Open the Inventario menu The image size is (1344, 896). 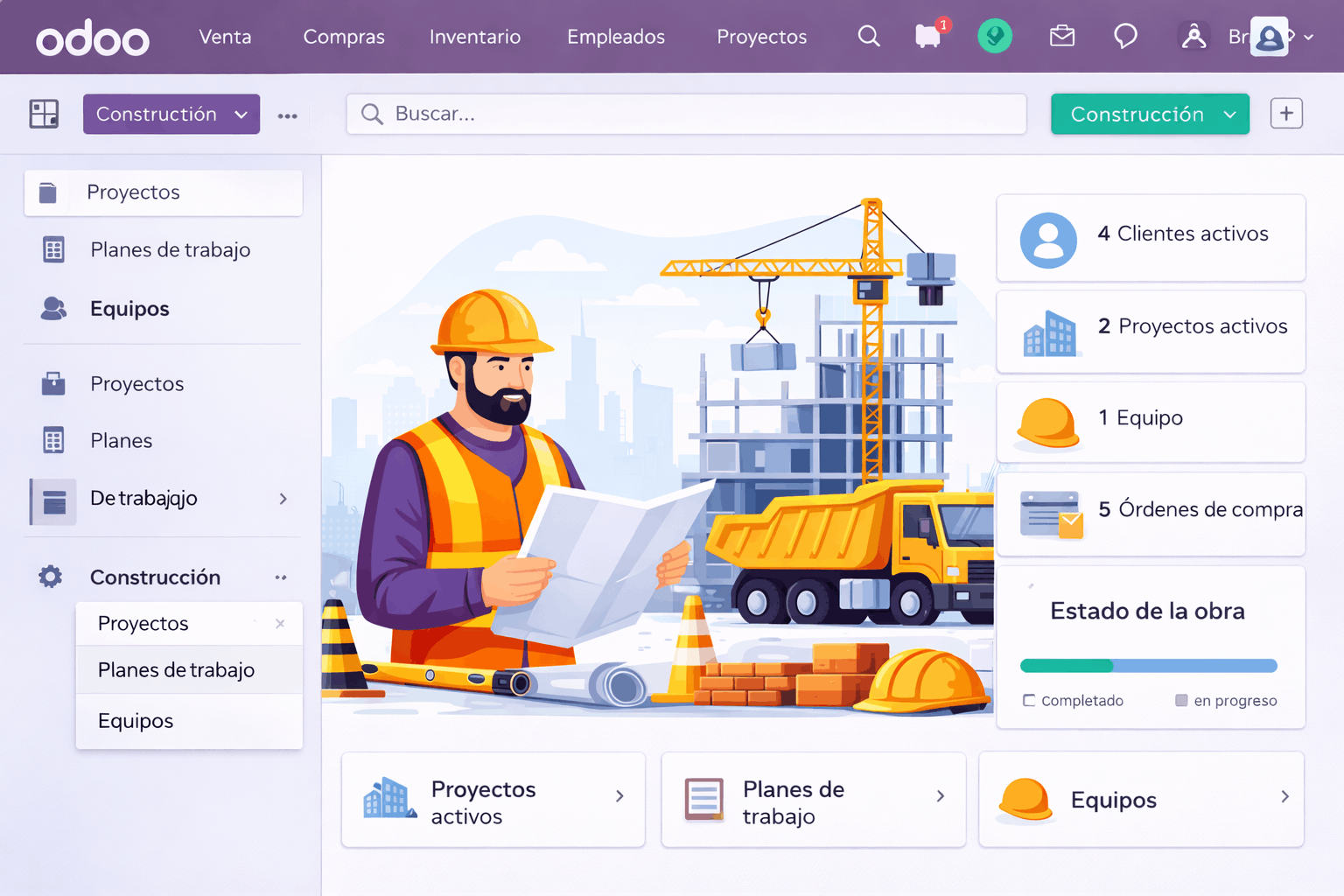[474, 37]
